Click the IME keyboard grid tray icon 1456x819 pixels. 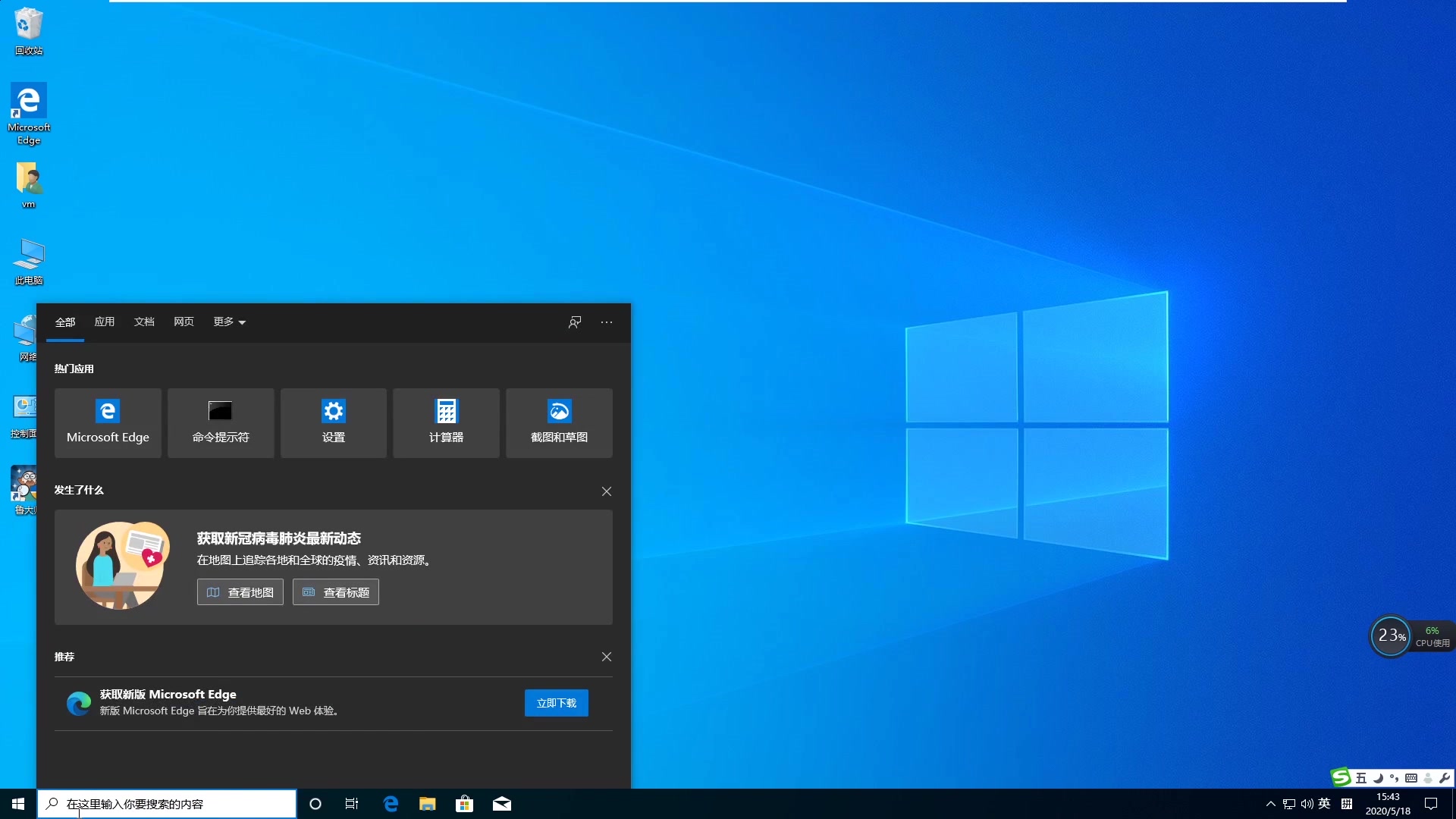click(1347, 804)
